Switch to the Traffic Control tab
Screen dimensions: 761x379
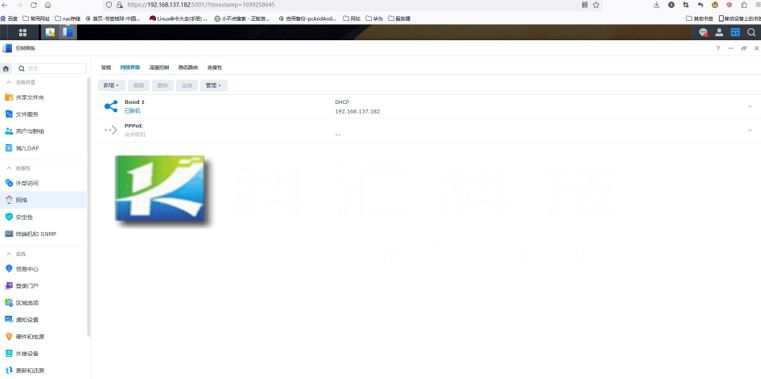tap(159, 67)
